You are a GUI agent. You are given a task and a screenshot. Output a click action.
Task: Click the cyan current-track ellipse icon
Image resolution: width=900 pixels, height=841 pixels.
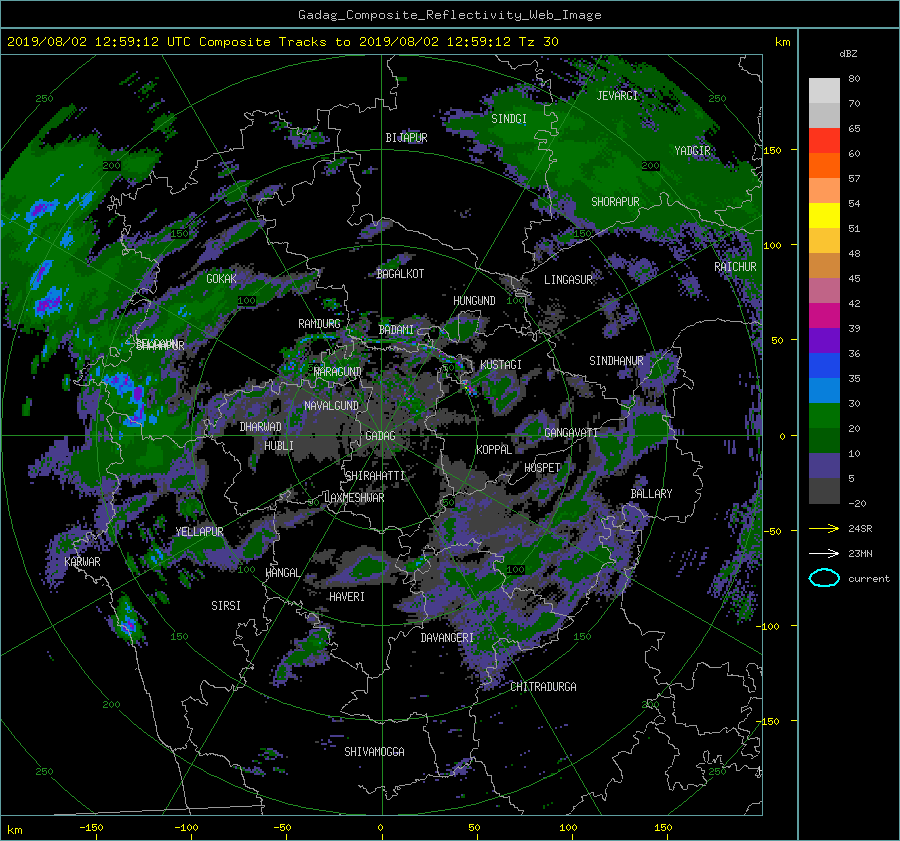[824, 578]
